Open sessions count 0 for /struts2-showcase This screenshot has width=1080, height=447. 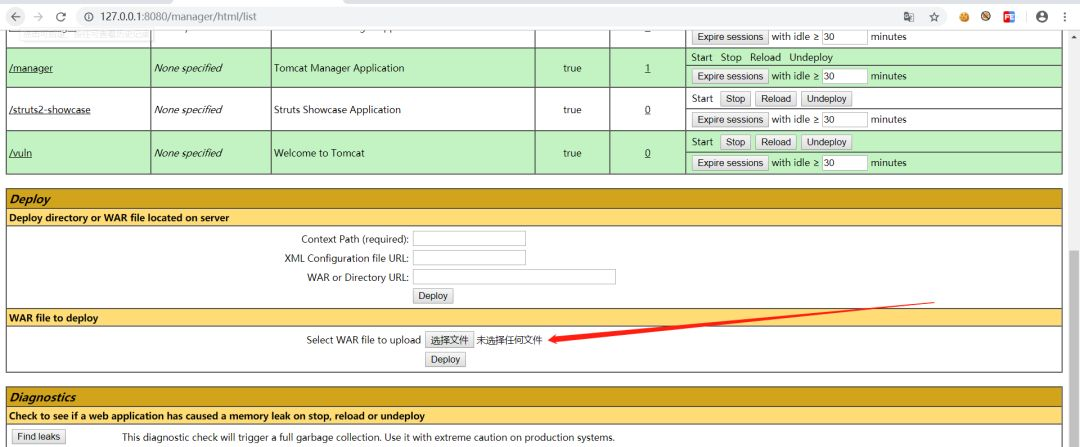pyautogui.click(x=647, y=110)
